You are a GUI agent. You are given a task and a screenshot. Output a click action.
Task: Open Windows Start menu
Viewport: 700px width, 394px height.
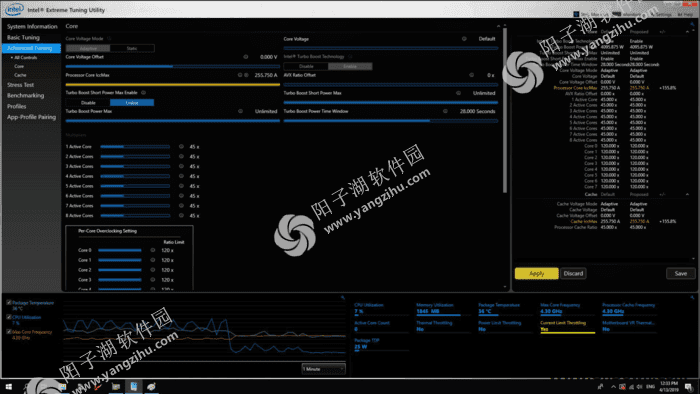pos(8,387)
